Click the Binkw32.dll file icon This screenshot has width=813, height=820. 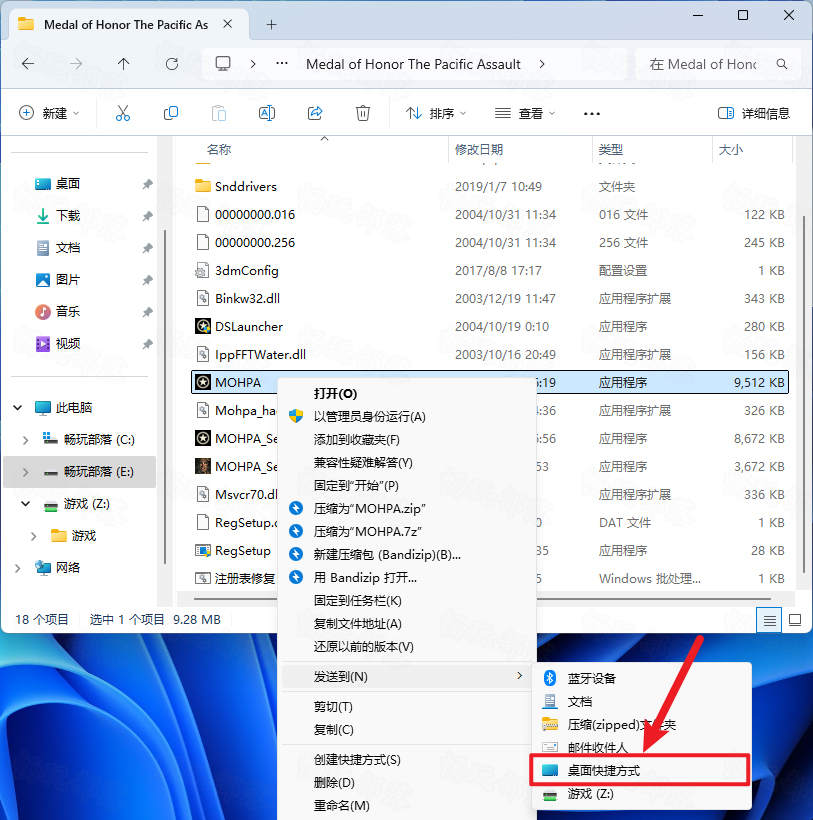[x=202, y=298]
